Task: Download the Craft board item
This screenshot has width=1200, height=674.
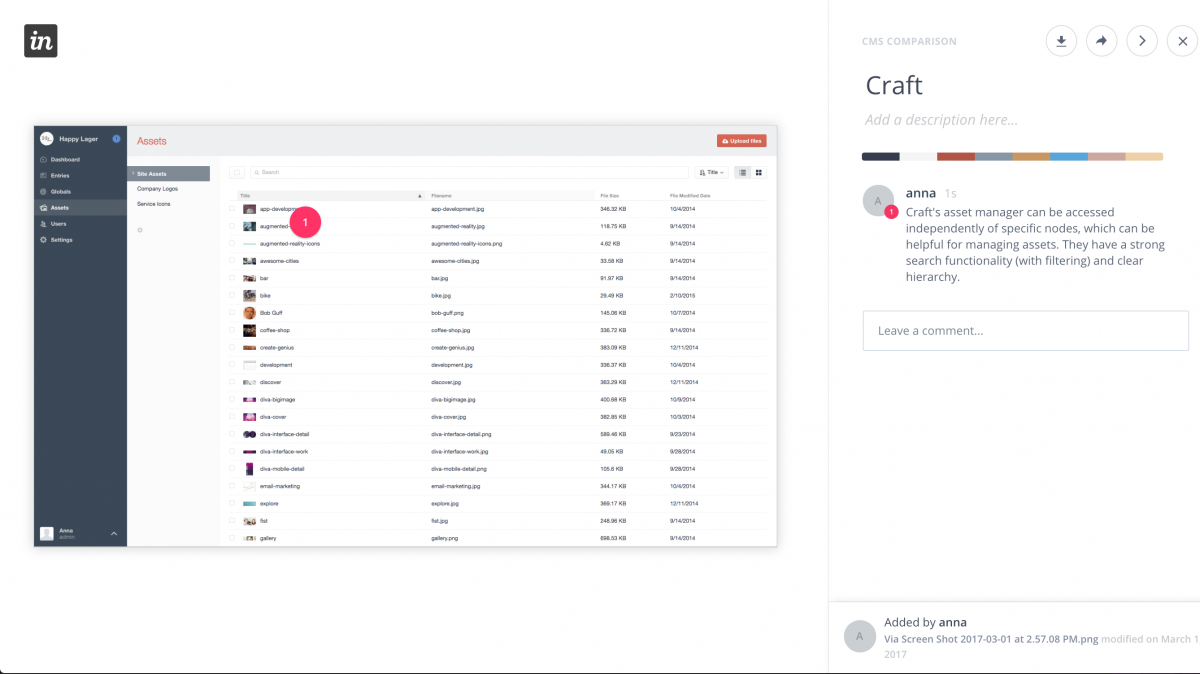Action: [1061, 41]
